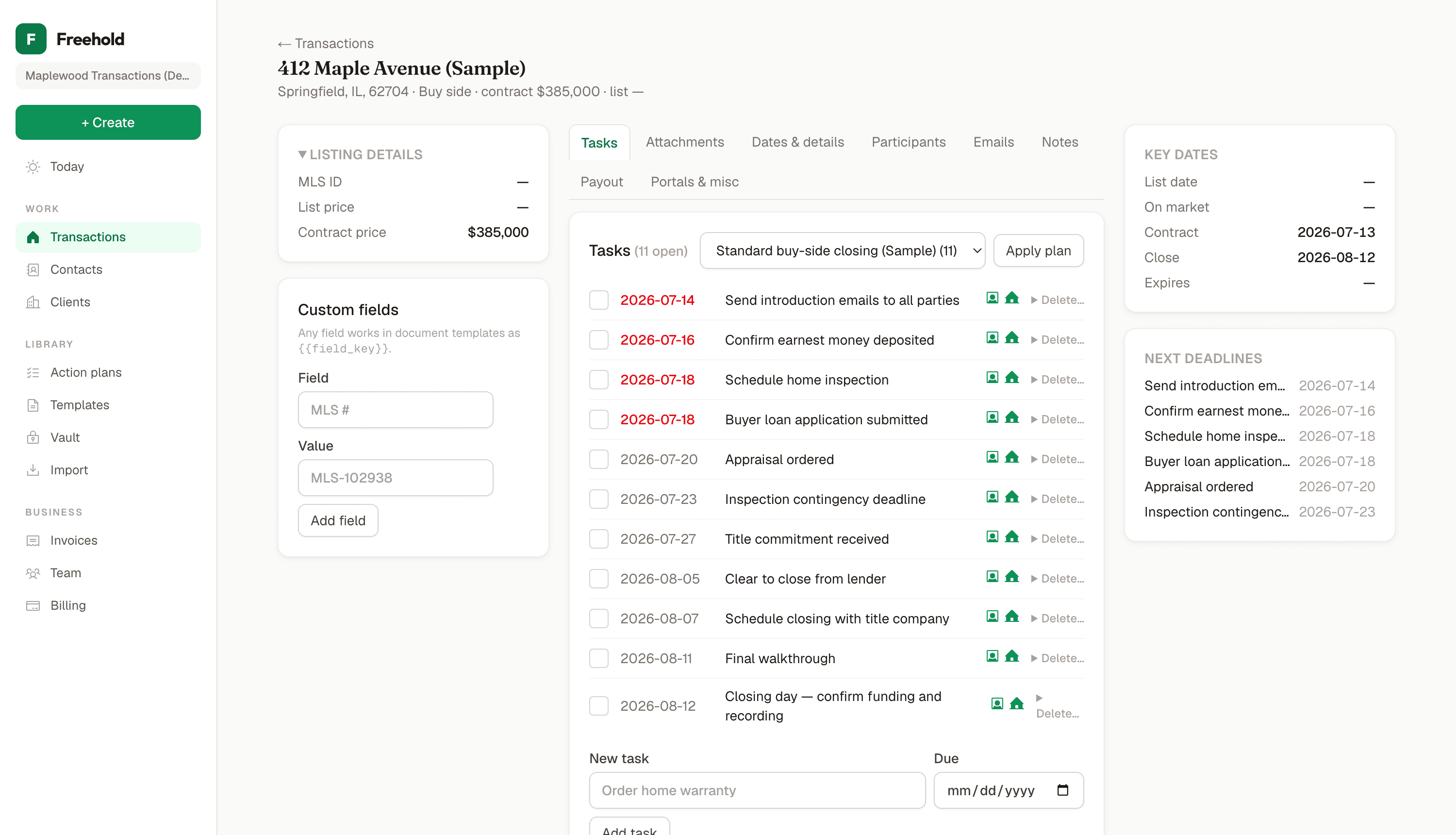1456x835 pixels.
Task: Collapse the Listing Details section
Action: [x=360, y=155]
